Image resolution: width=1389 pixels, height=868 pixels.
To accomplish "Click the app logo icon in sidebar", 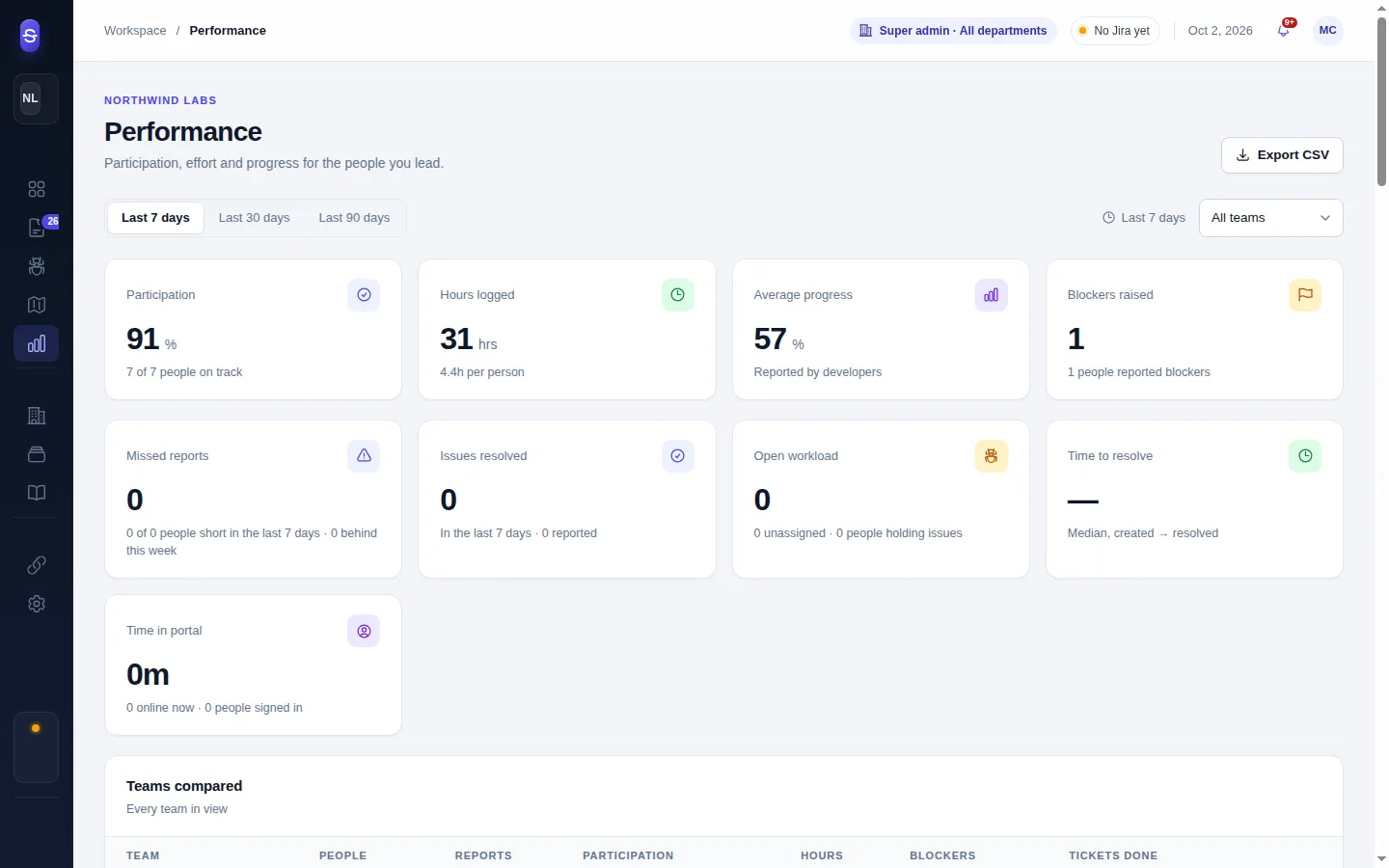I will pyautogui.click(x=30, y=36).
